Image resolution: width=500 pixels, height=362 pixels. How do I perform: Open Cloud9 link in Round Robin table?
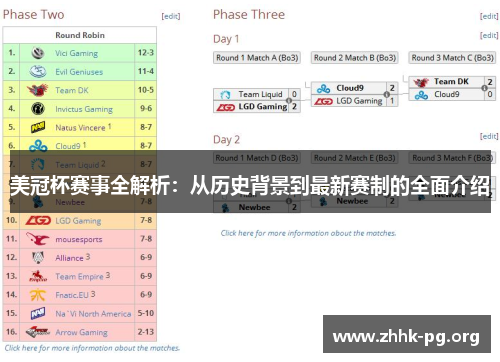click(x=68, y=146)
